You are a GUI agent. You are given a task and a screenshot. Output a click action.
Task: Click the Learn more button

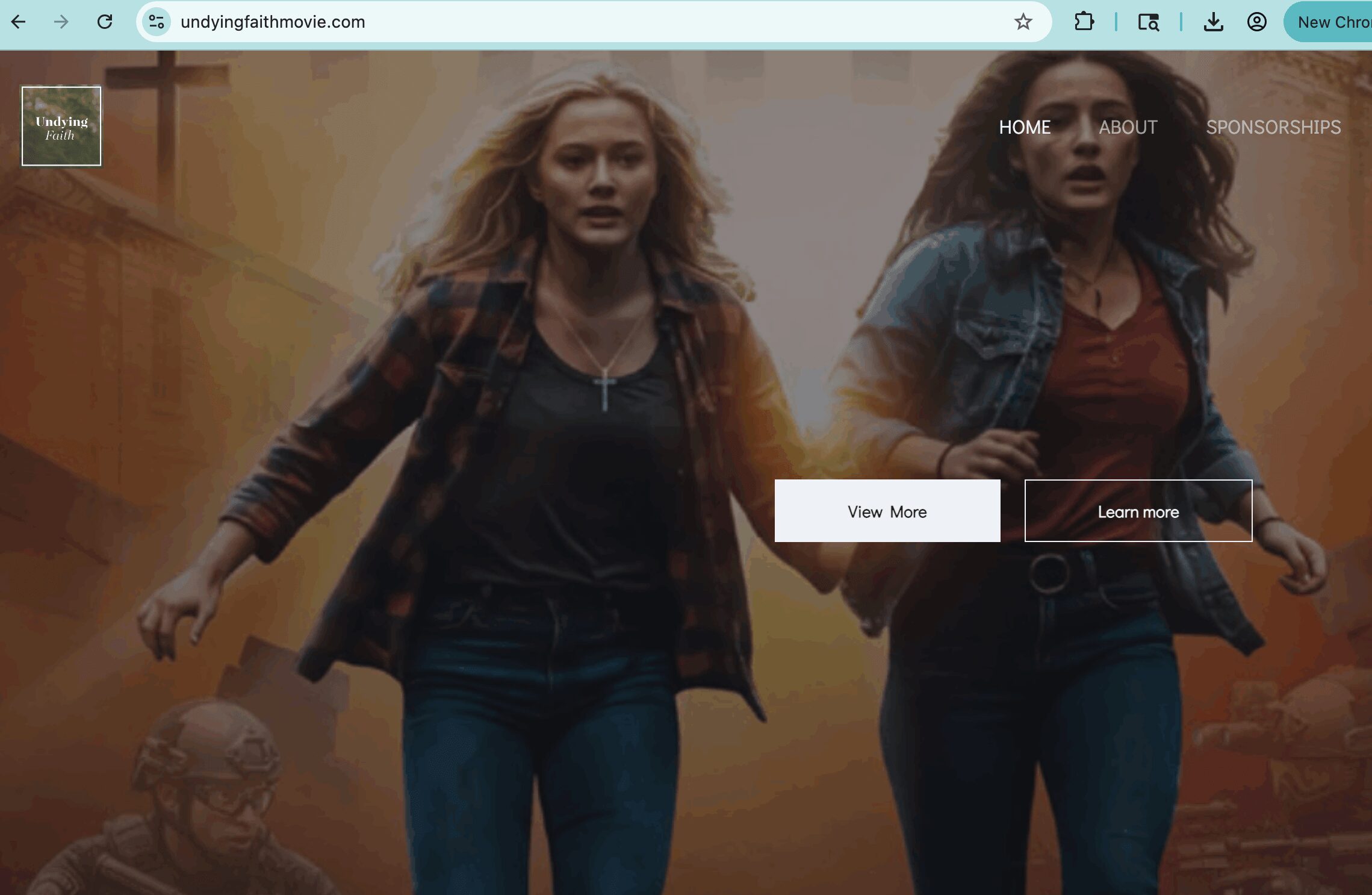1138,511
